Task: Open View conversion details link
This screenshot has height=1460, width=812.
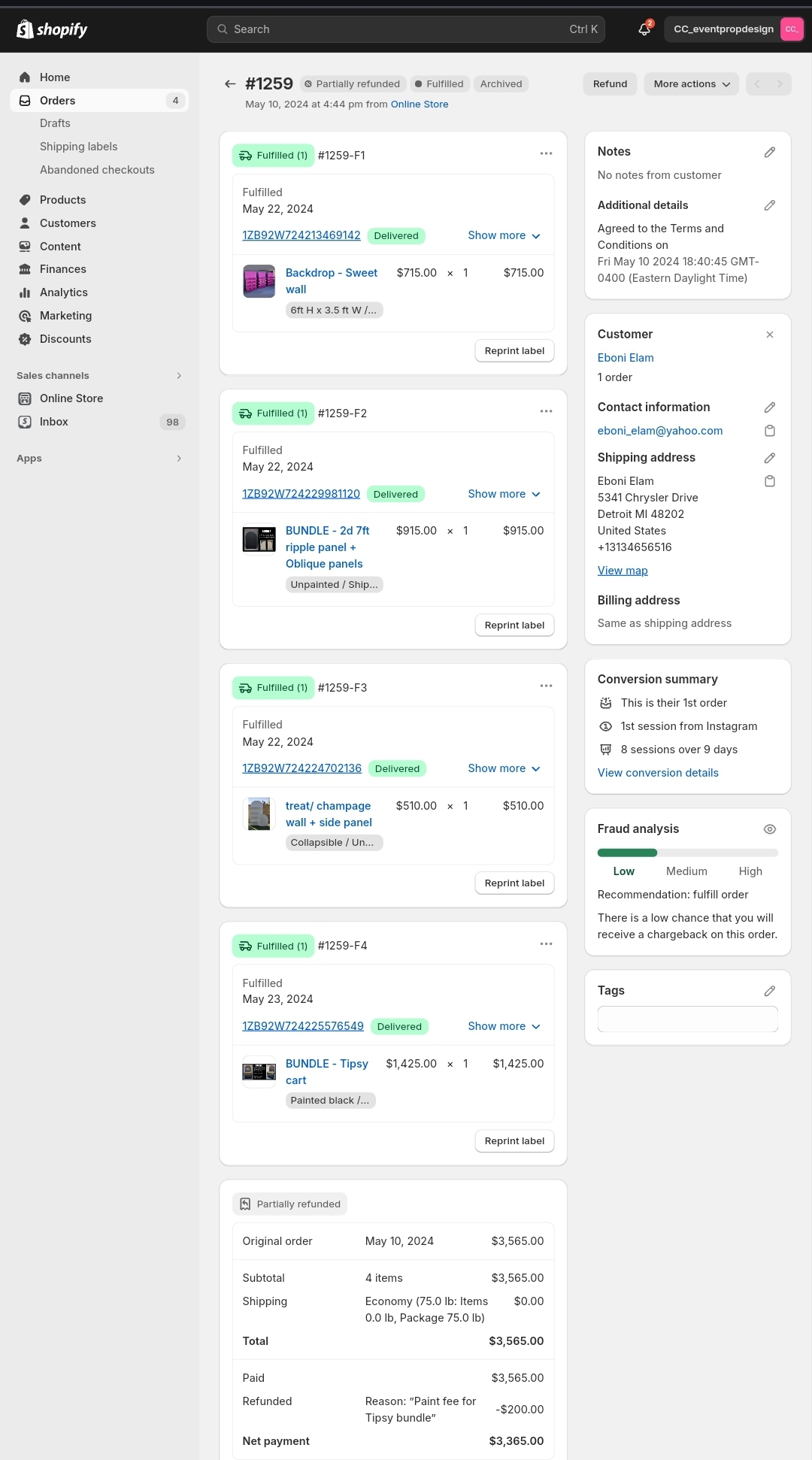Action: coord(658,773)
